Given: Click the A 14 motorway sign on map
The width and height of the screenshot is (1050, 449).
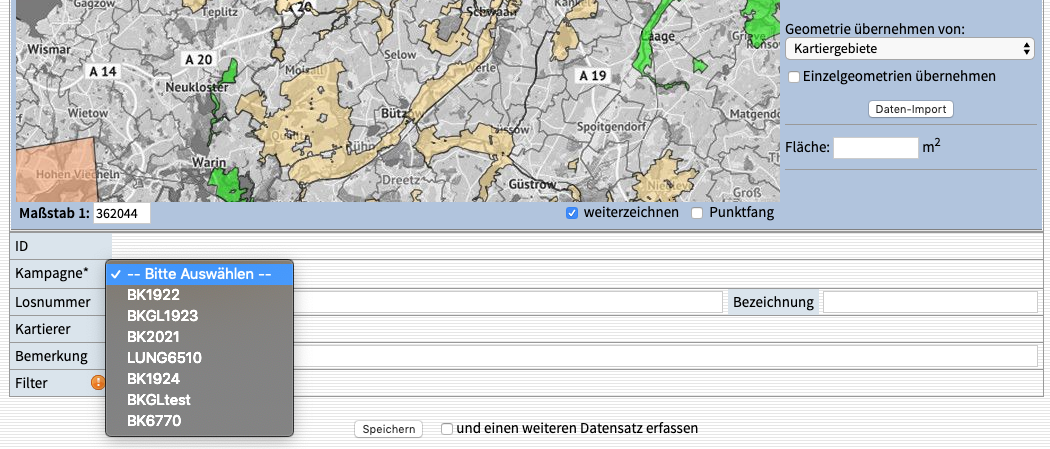Looking at the screenshot, I should (102, 71).
